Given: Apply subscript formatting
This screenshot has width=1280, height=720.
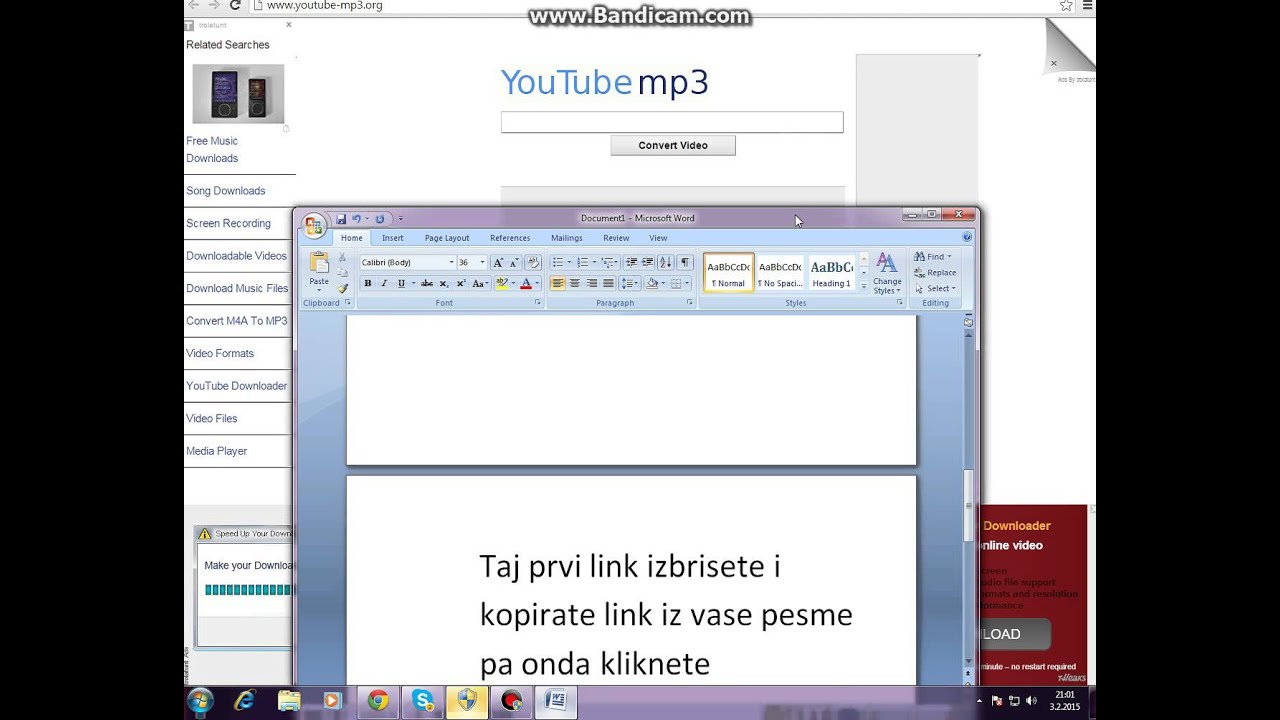Looking at the screenshot, I should pos(444,284).
